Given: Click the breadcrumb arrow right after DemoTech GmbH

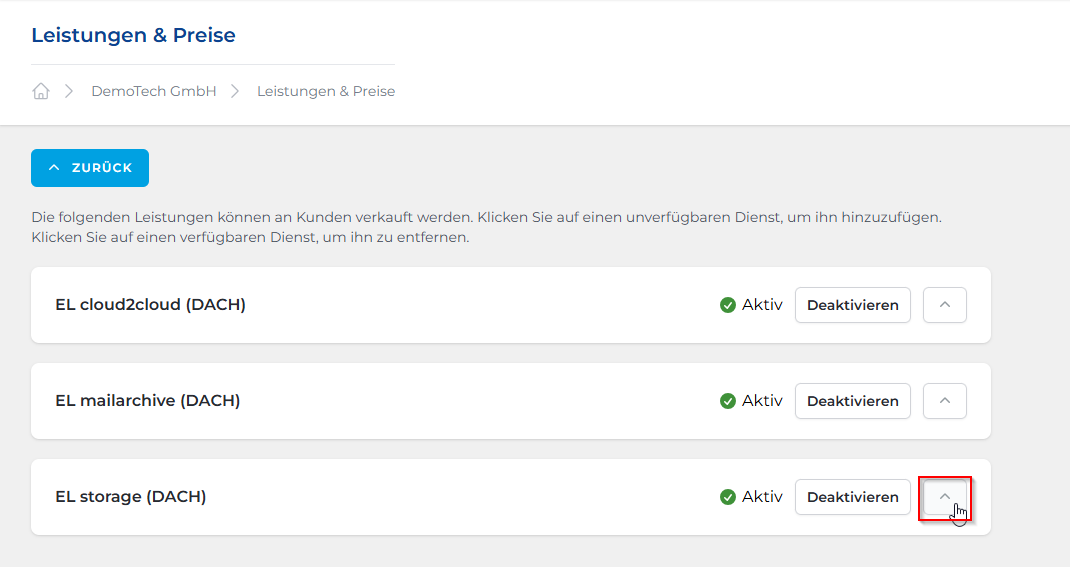Looking at the screenshot, I should 236,91.
